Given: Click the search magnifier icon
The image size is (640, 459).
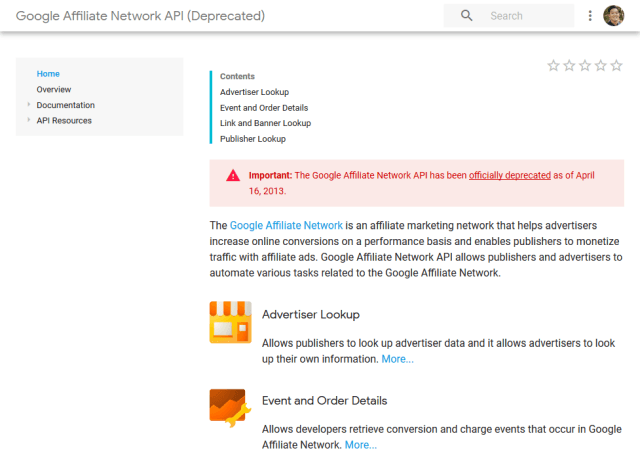Looking at the screenshot, I should [x=467, y=16].
